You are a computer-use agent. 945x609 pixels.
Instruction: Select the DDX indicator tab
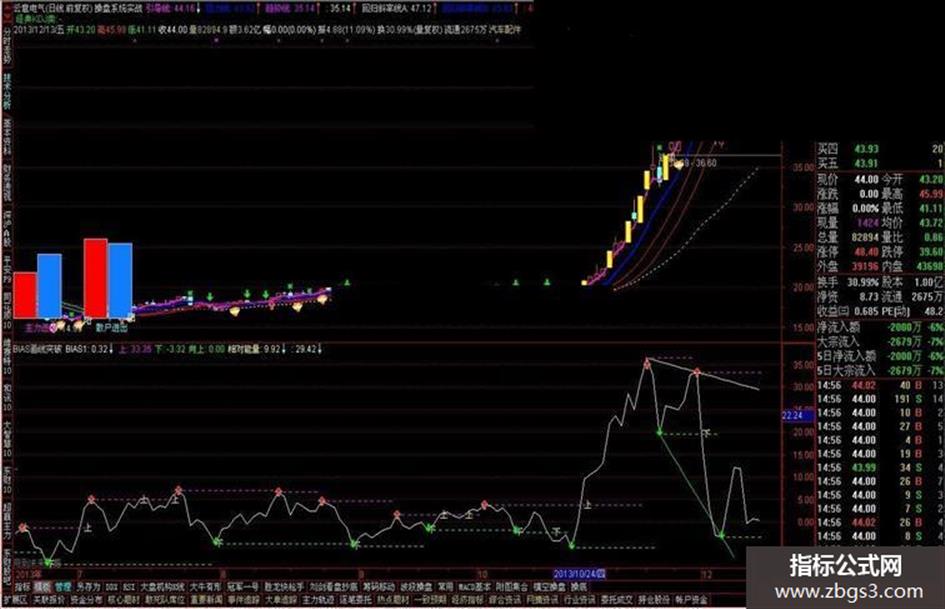point(111,586)
